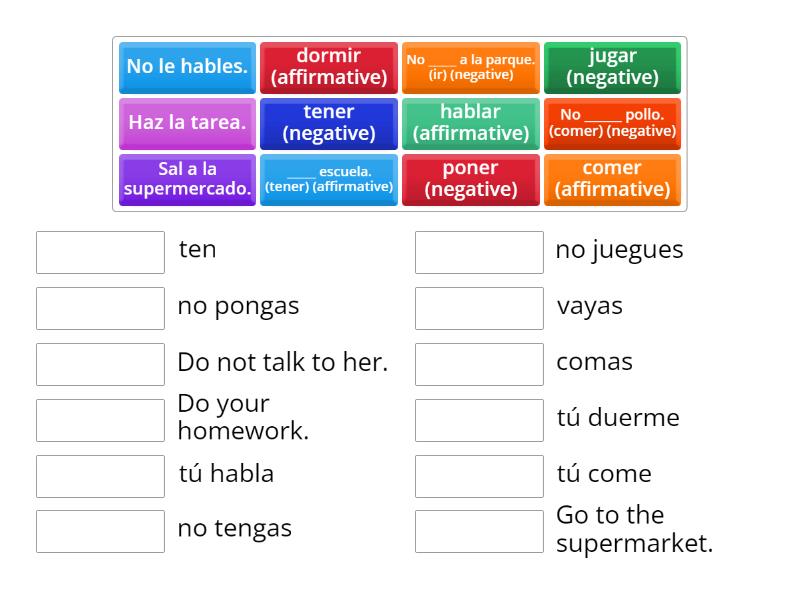Click the answer box next to 'ten'
The width and height of the screenshot is (800, 600).
tap(99, 252)
